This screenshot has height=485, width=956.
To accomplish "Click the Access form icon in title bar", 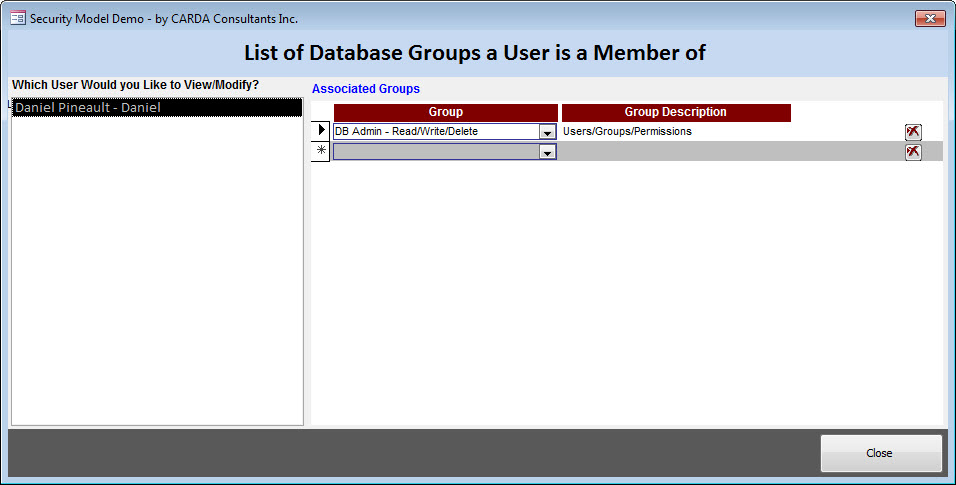I will point(17,18).
